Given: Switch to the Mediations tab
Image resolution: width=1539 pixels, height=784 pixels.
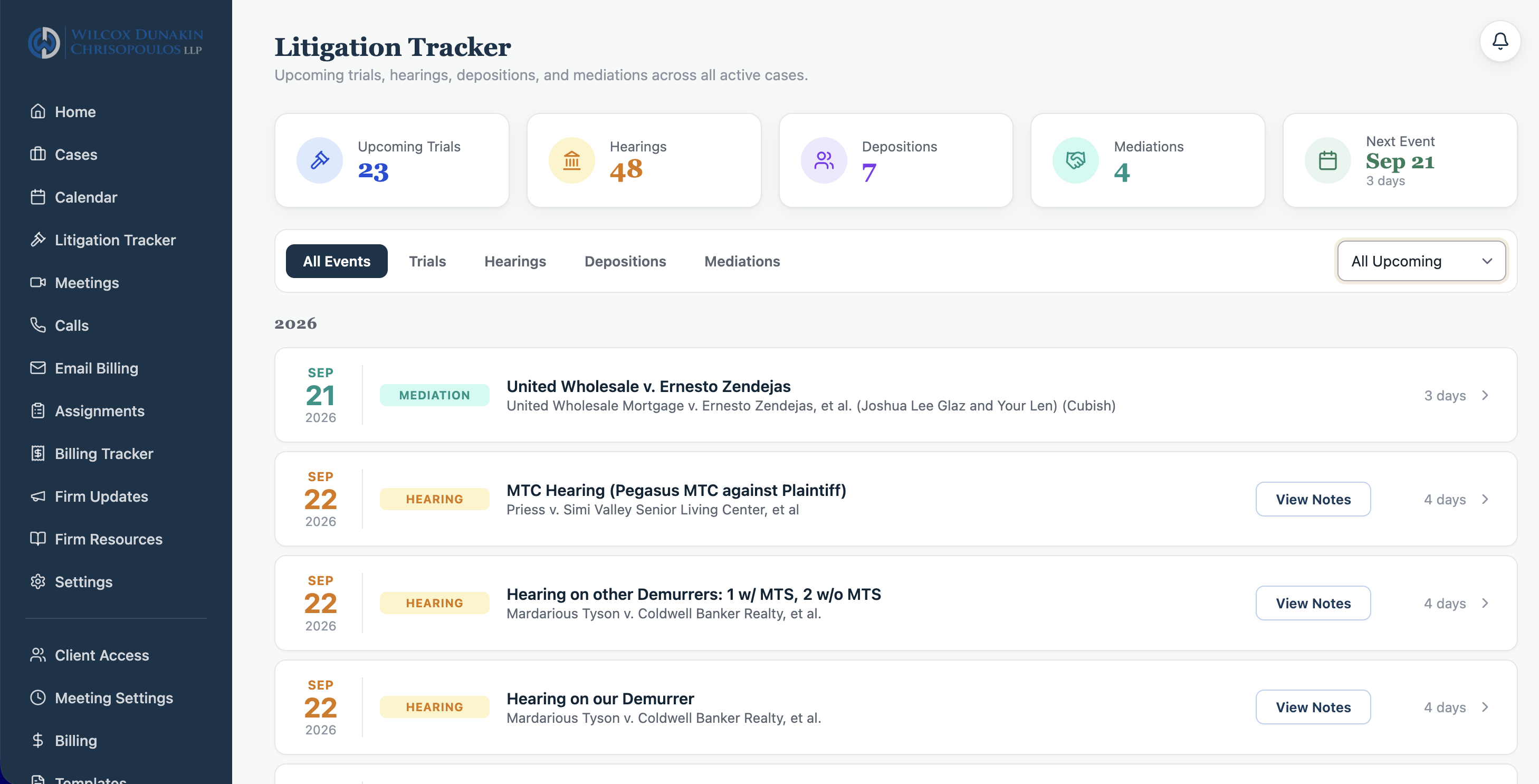Looking at the screenshot, I should [742, 261].
